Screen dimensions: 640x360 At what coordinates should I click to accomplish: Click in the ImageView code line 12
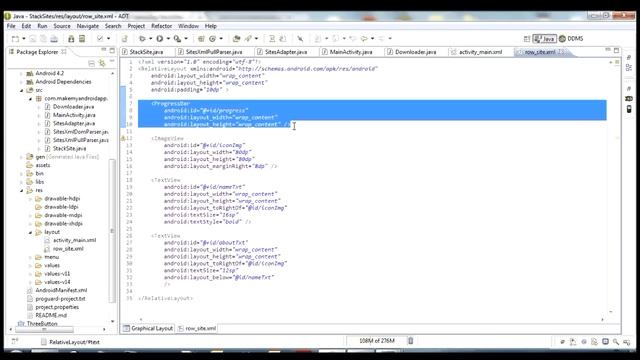click(168, 138)
